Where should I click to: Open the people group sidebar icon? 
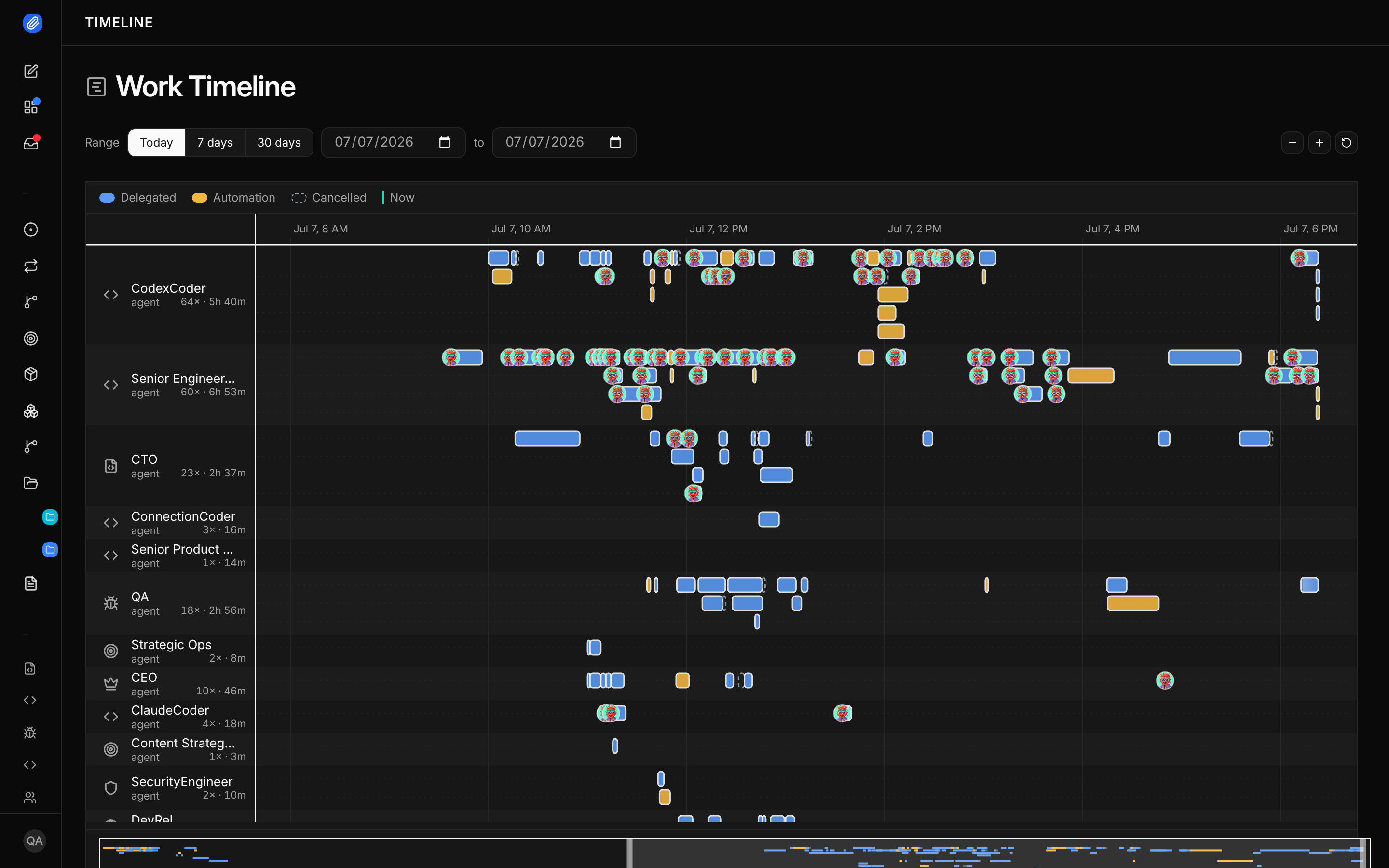pyautogui.click(x=30, y=798)
